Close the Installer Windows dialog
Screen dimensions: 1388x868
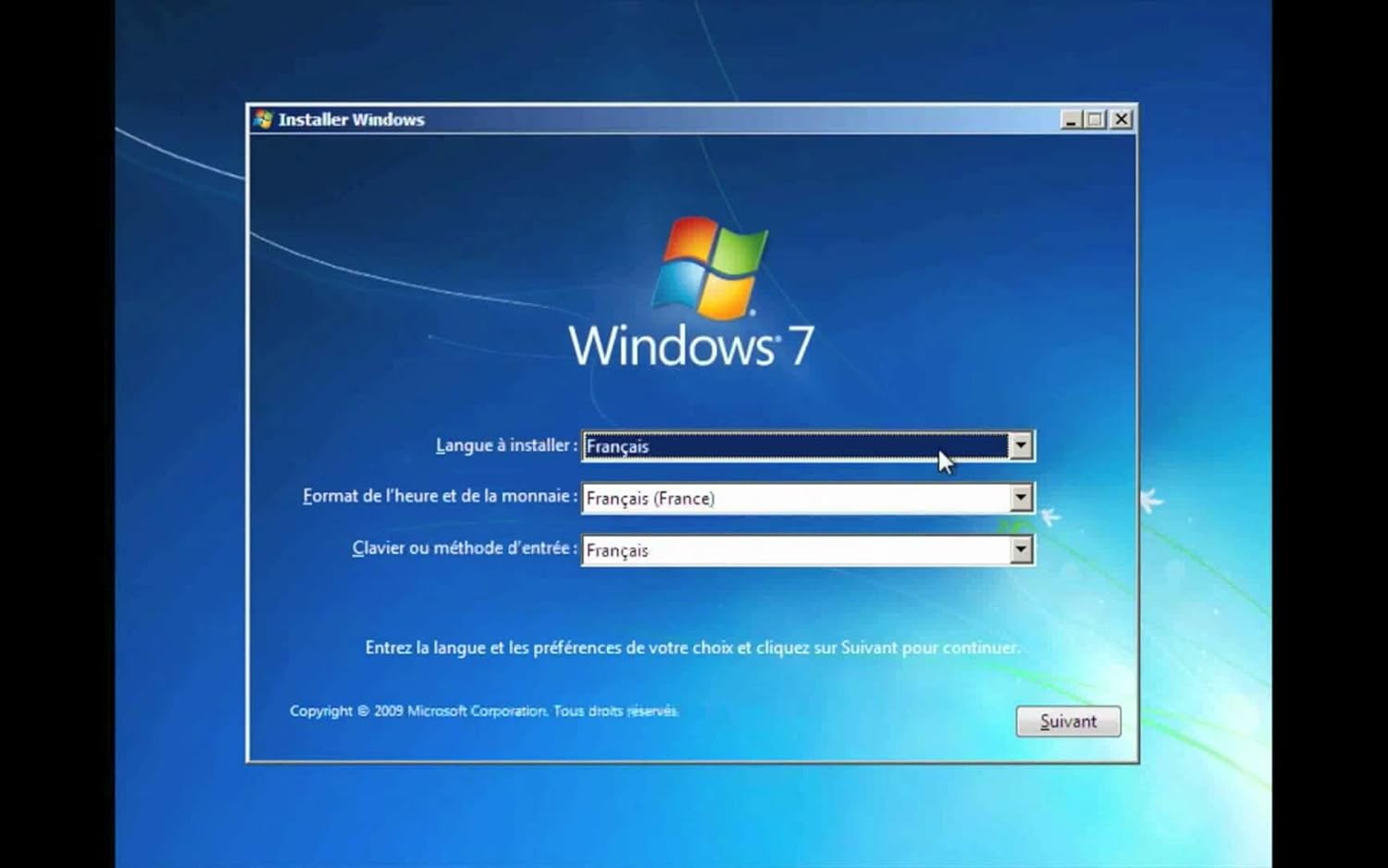(x=1122, y=119)
